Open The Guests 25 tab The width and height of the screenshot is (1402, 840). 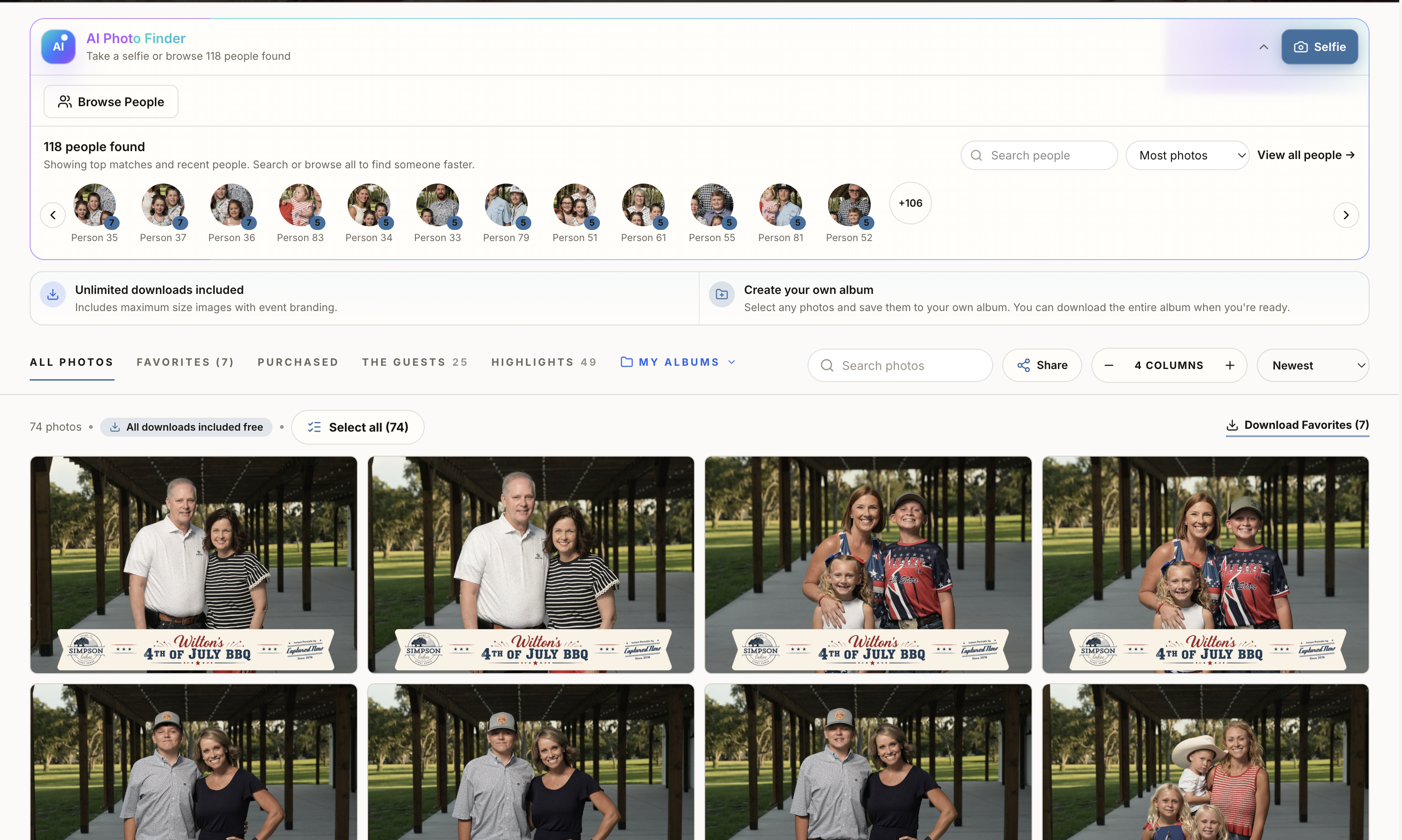[415, 362]
